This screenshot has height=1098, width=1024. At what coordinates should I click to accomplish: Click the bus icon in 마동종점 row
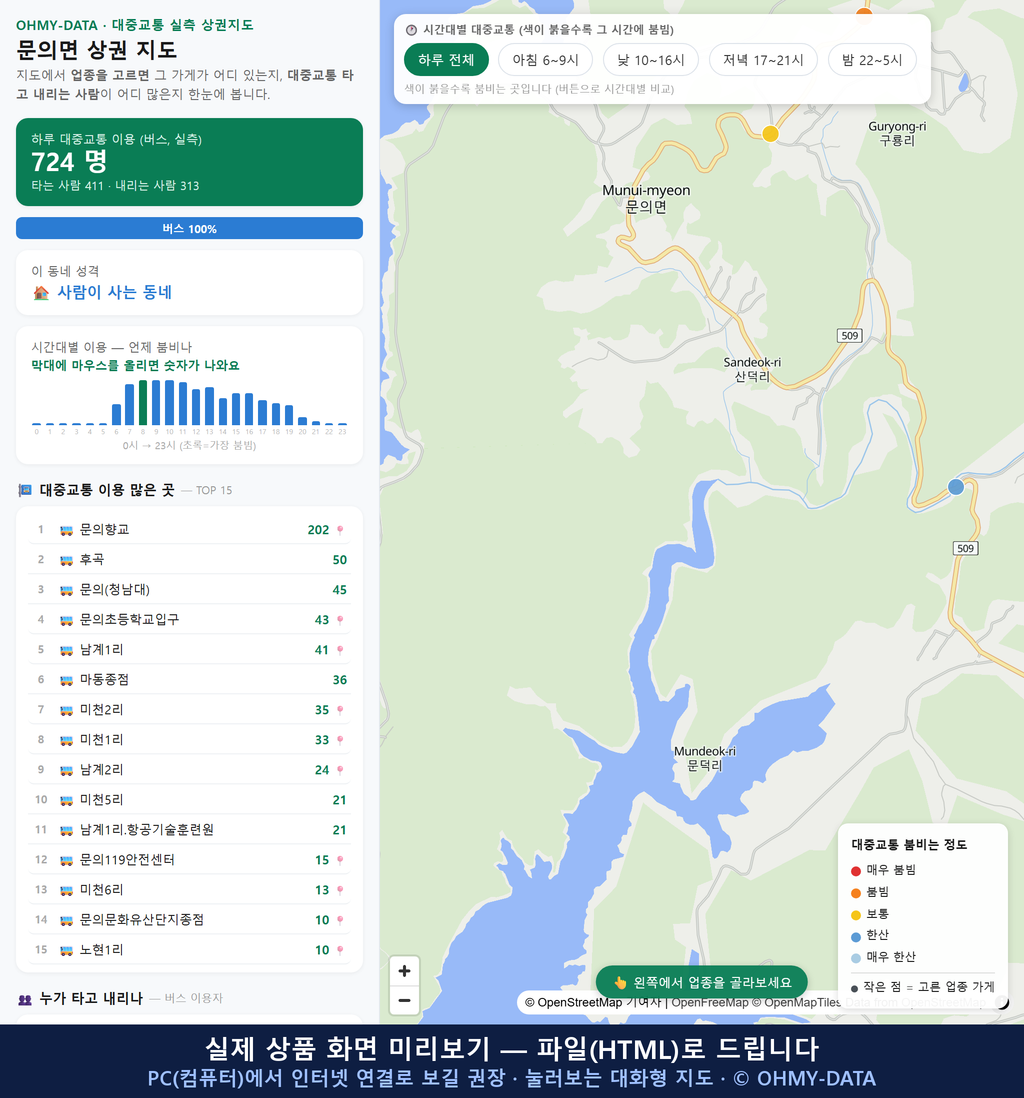pyautogui.click(x=67, y=680)
